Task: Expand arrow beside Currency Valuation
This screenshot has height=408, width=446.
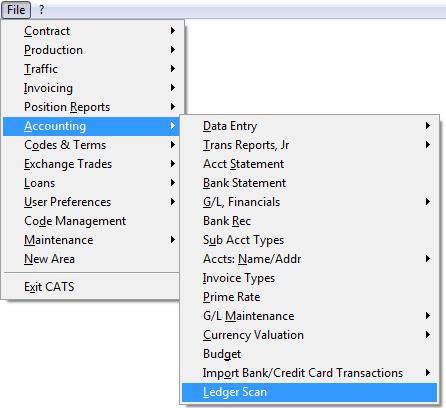Action: [428, 335]
